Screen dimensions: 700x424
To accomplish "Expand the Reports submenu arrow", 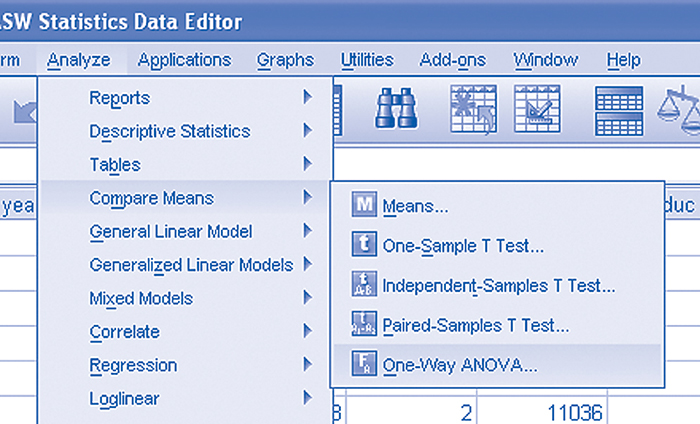I will (308, 98).
